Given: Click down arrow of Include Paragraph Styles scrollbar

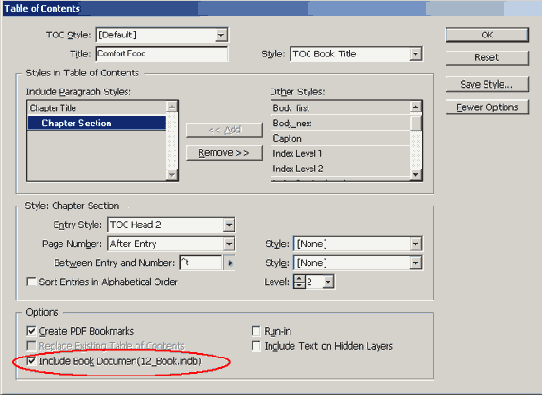Looking at the screenshot, I should tap(172, 175).
